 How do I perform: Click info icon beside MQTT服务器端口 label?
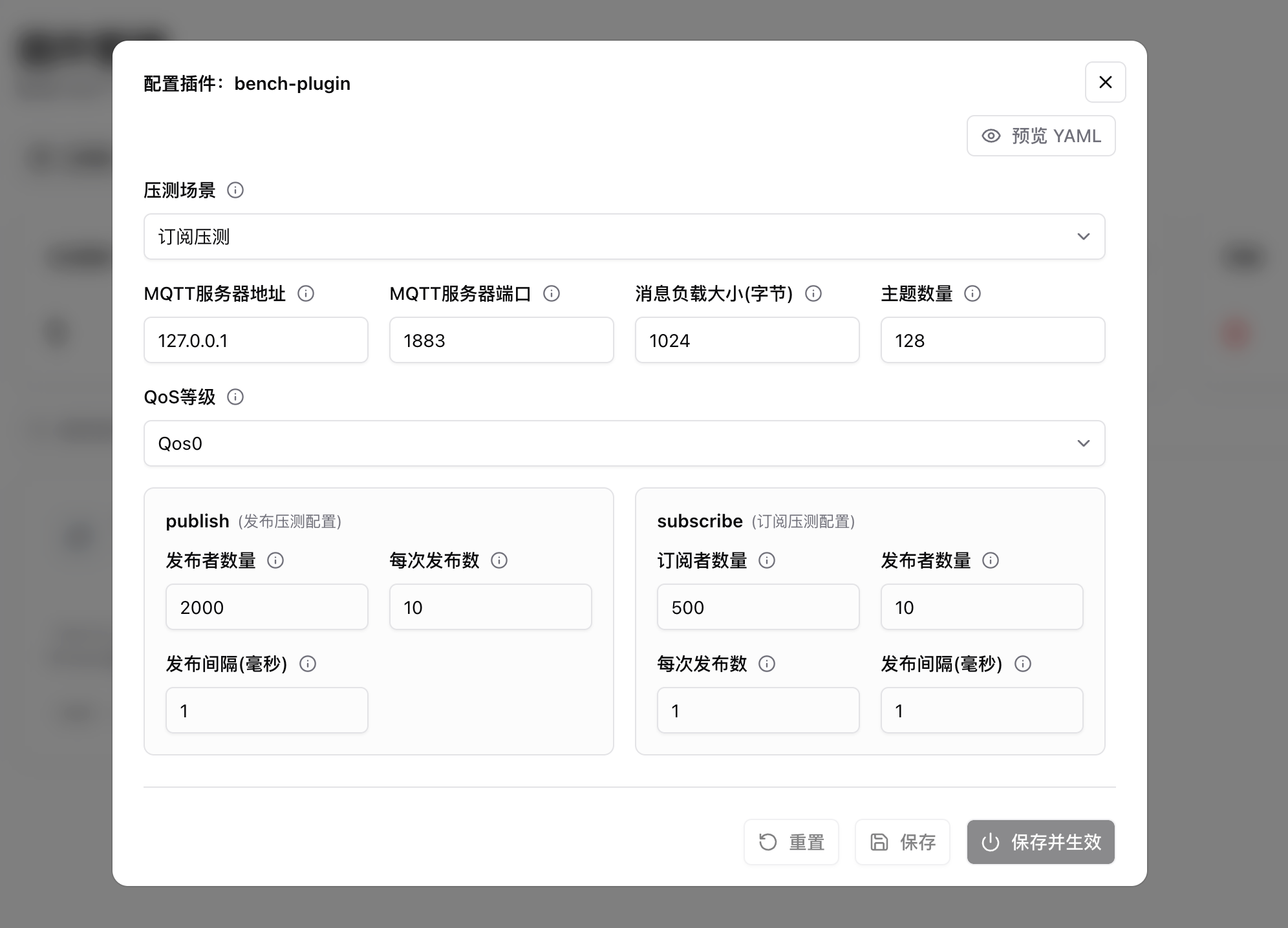pos(552,293)
